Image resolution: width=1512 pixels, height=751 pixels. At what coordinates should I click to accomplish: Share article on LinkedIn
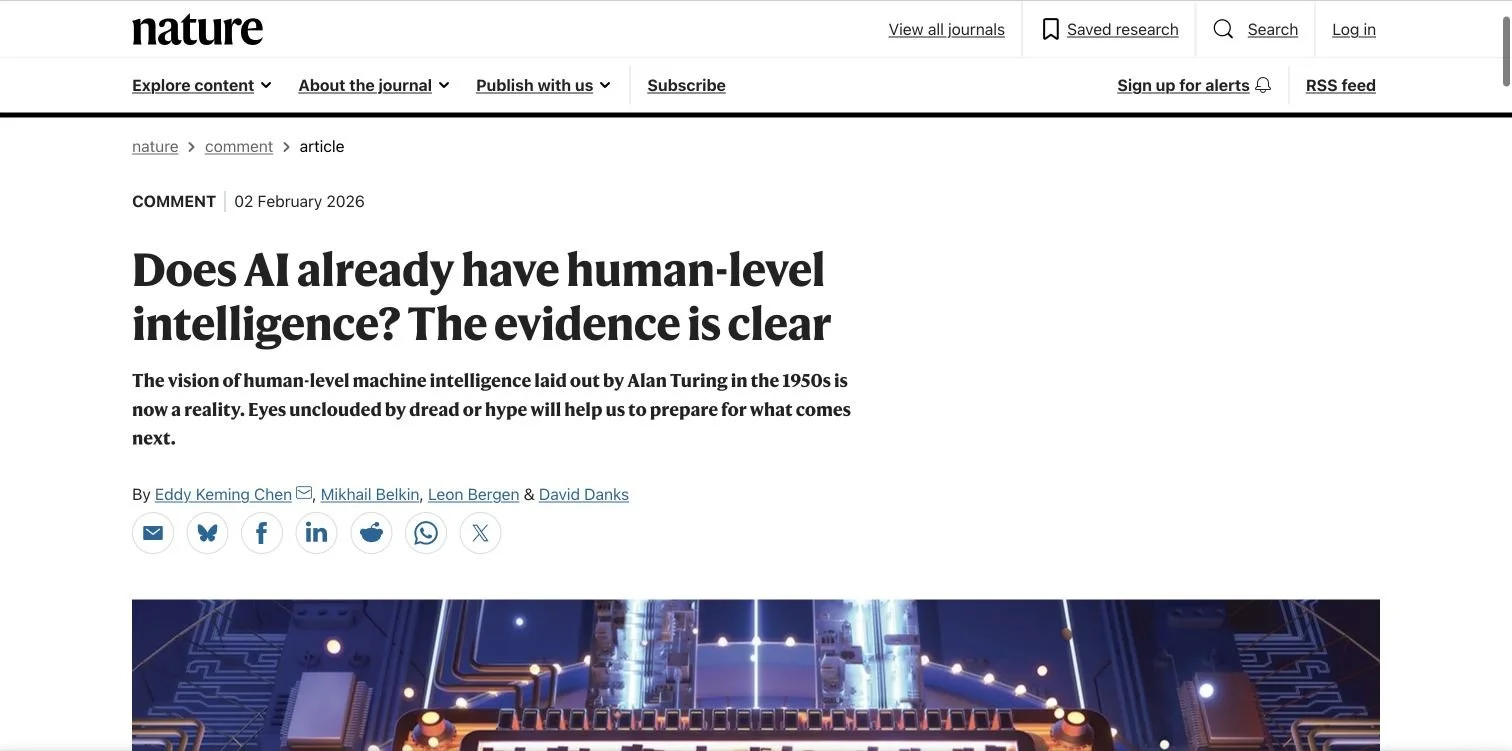pyautogui.click(x=316, y=533)
